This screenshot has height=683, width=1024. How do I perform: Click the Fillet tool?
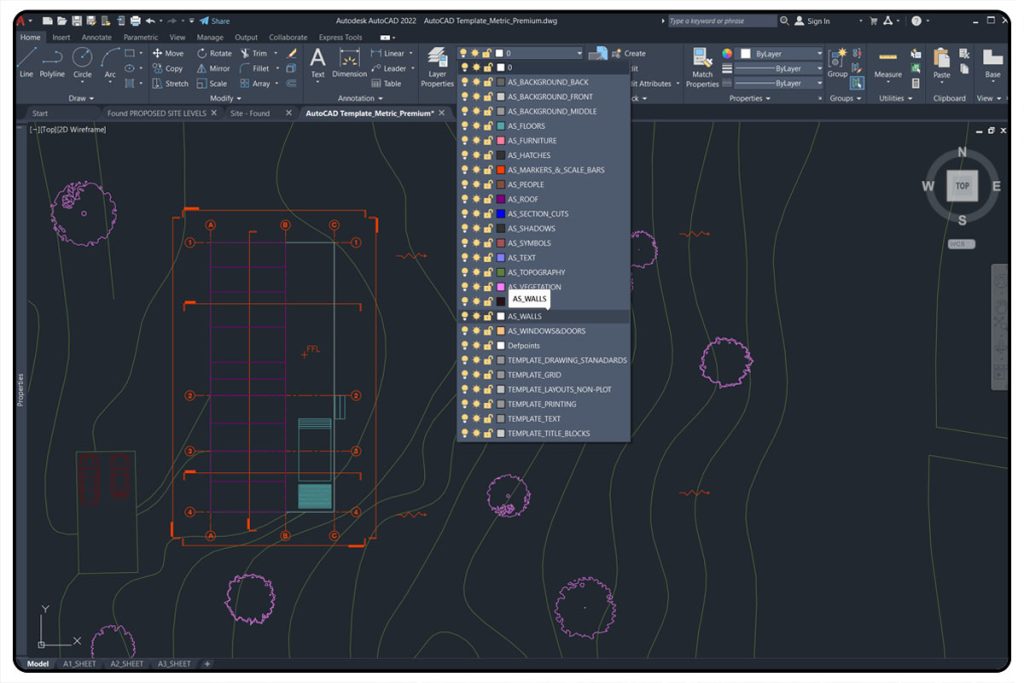[255, 69]
